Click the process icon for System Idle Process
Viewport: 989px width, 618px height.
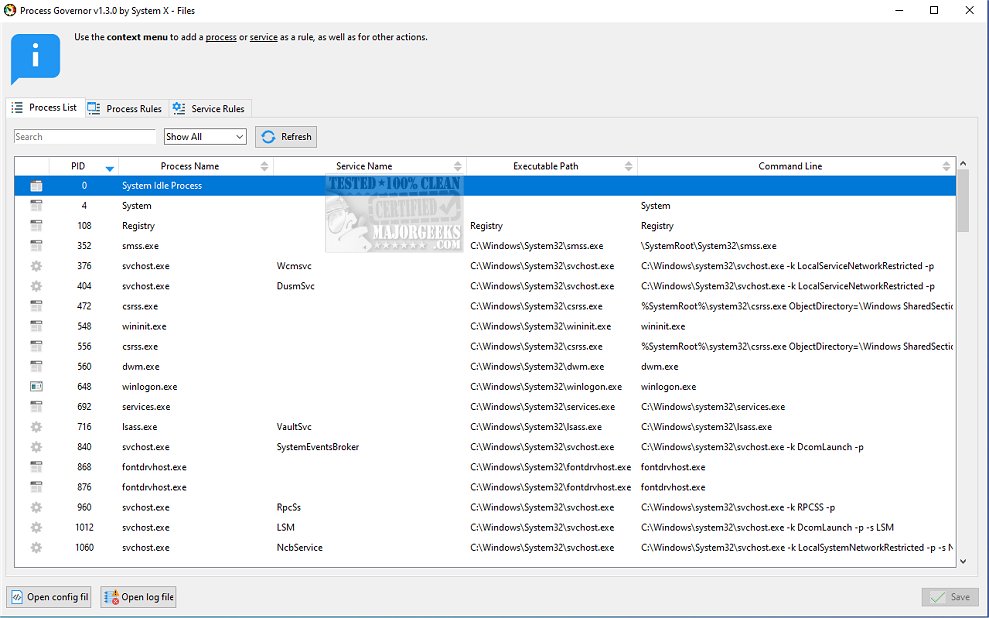tap(36, 185)
